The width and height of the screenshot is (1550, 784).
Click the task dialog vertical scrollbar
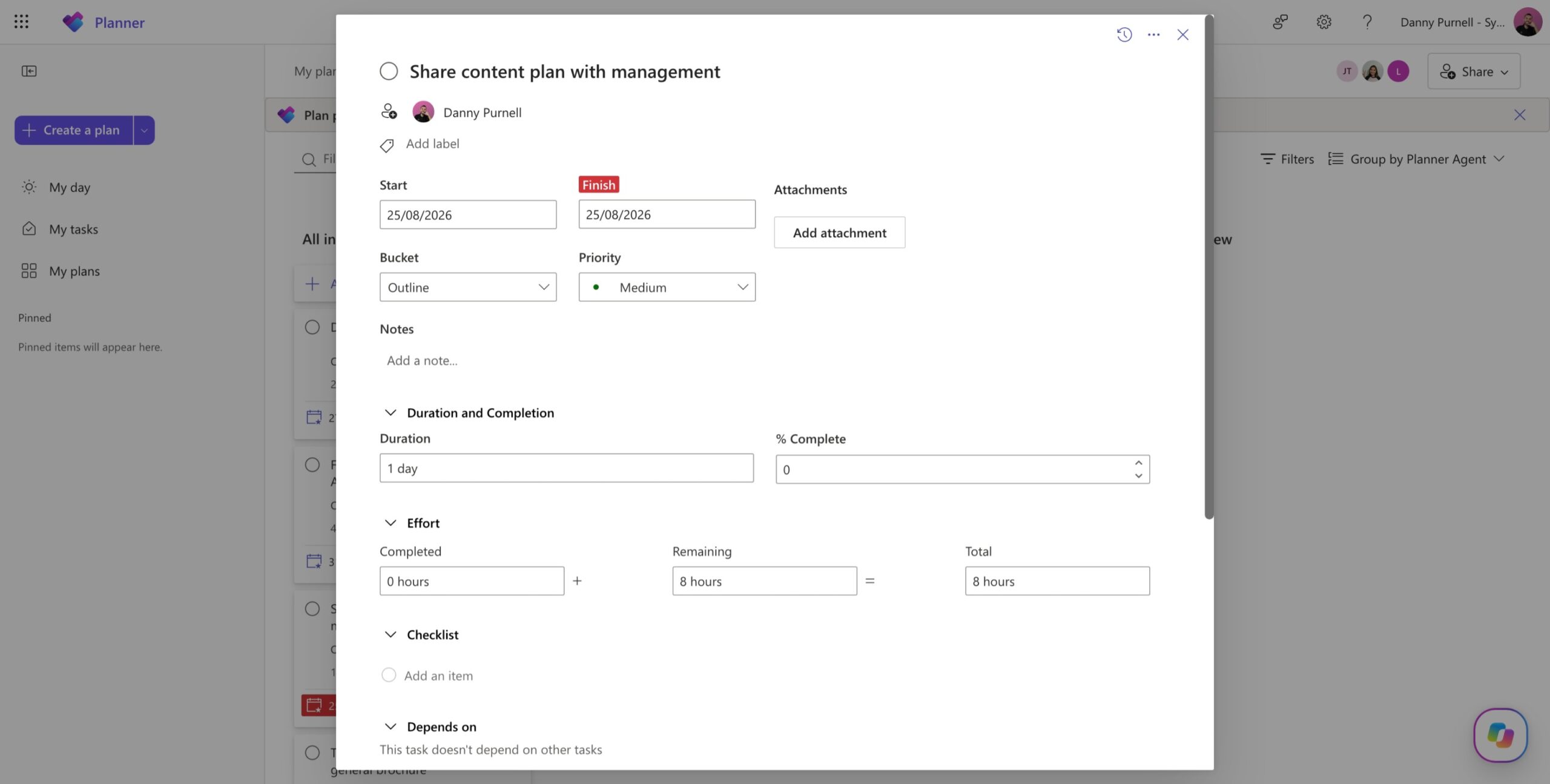coord(1209,266)
